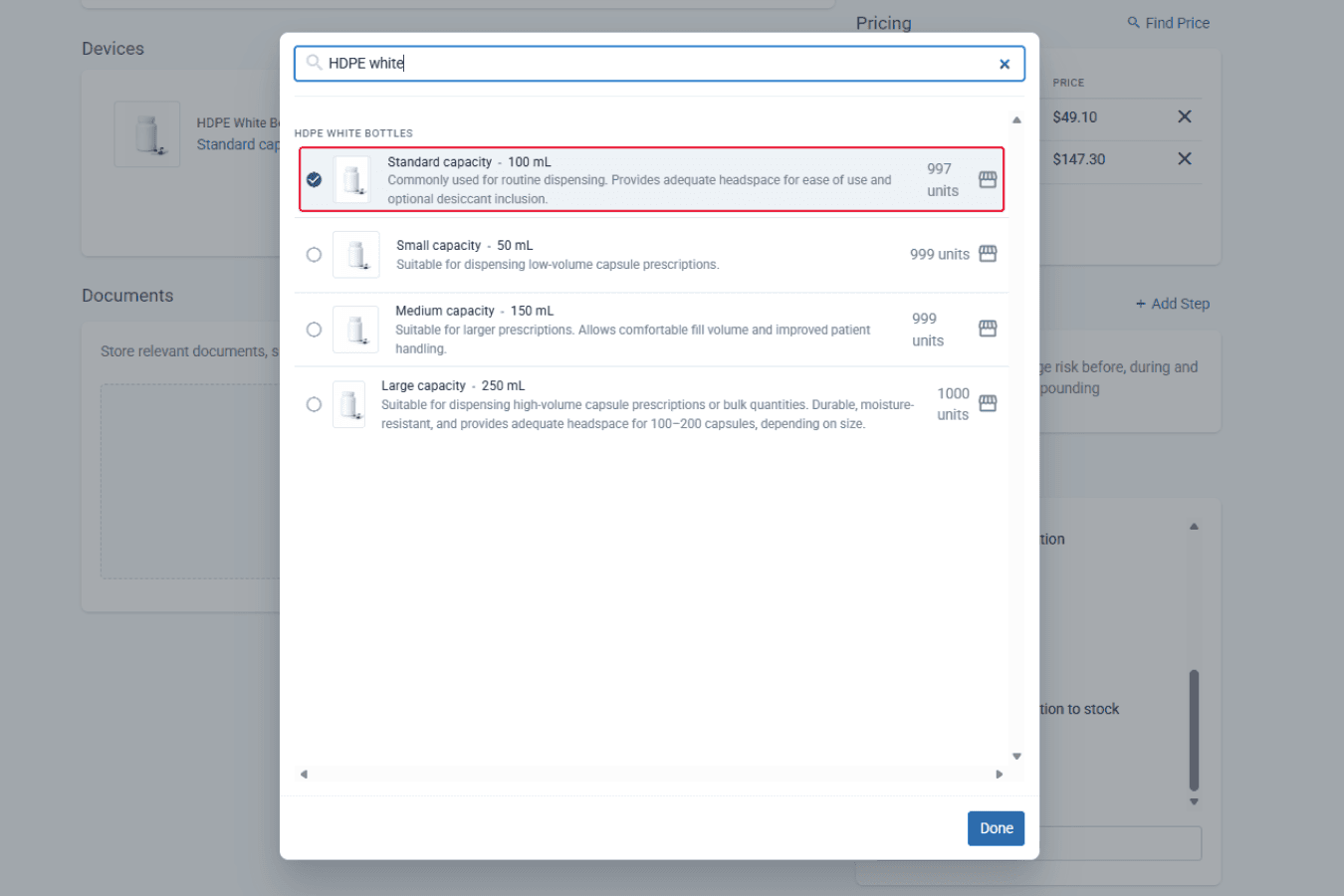This screenshot has width=1344, height=896.
Task: Clear the search field with the X icon
Action: [x=1005, y=64]
